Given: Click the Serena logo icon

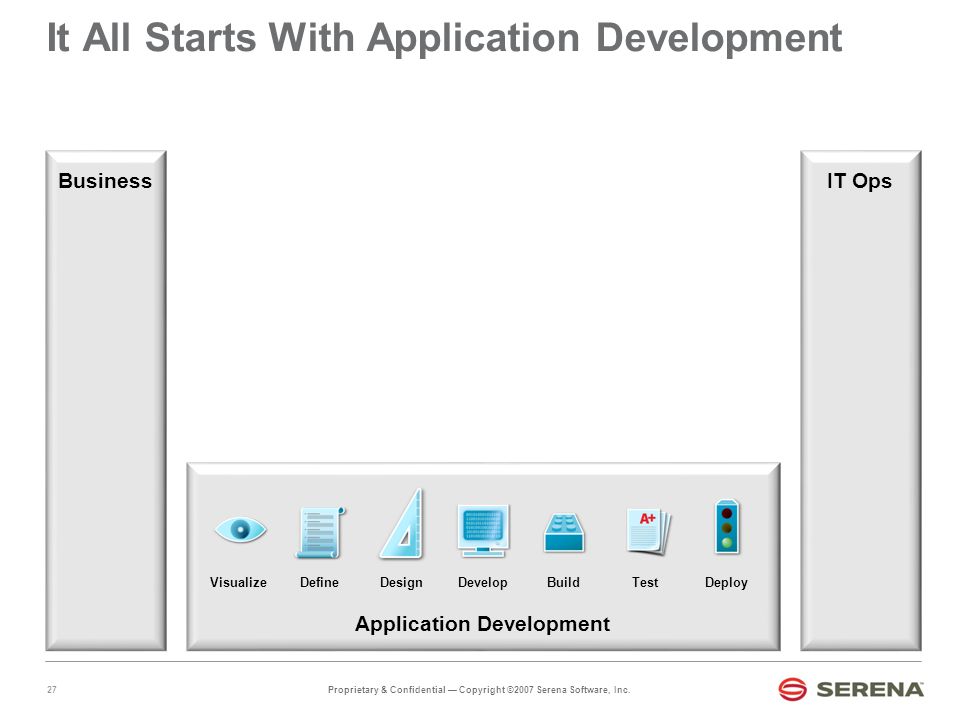Looking at the screenshot, I should click(x=792, y=689).
